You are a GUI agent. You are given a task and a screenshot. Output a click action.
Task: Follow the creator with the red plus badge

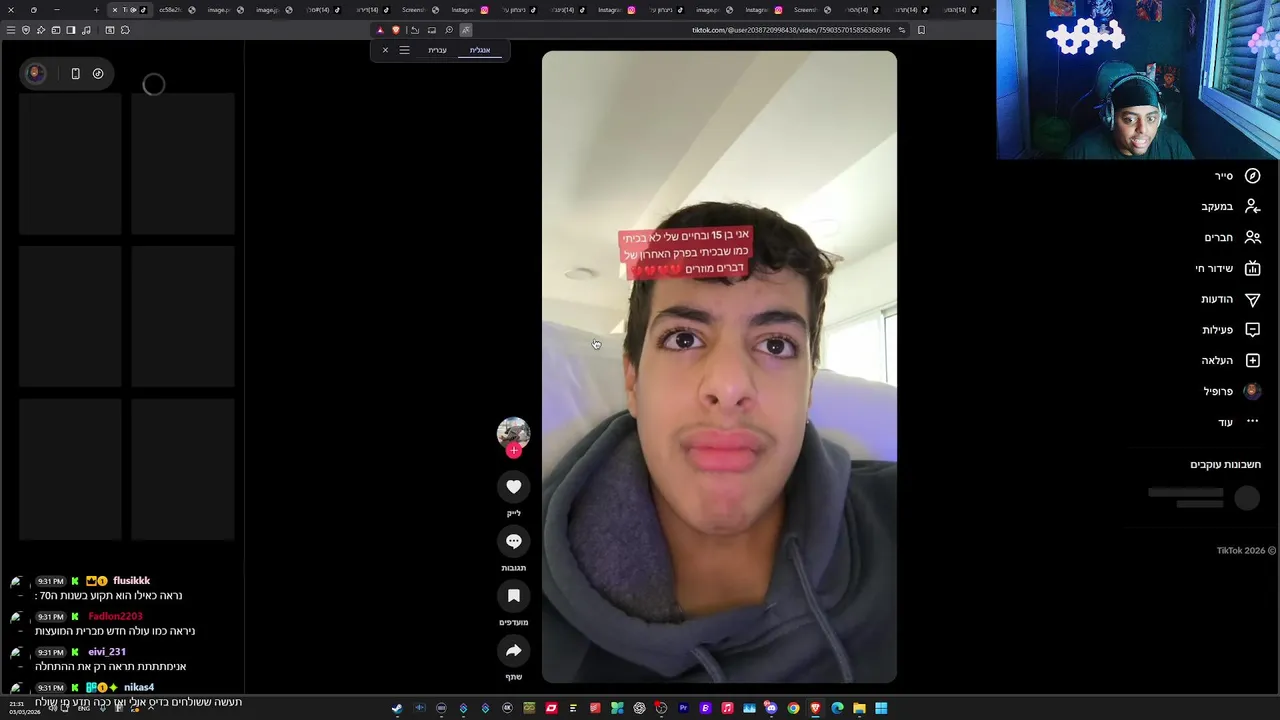pyautogui.click(x=513, y=451)
